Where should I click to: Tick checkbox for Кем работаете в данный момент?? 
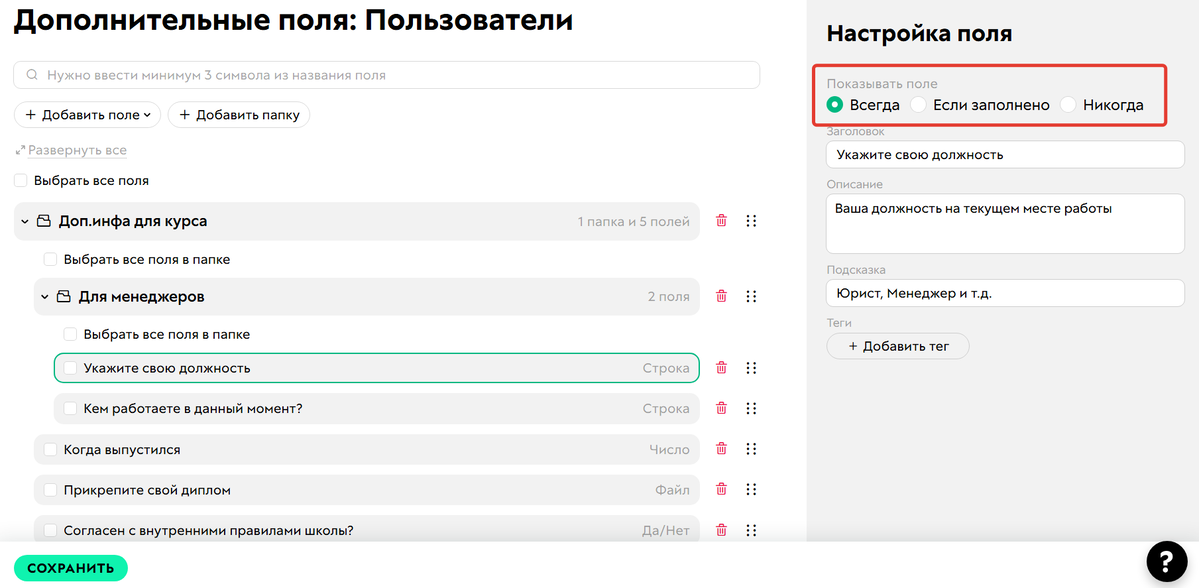coord(70,408)
